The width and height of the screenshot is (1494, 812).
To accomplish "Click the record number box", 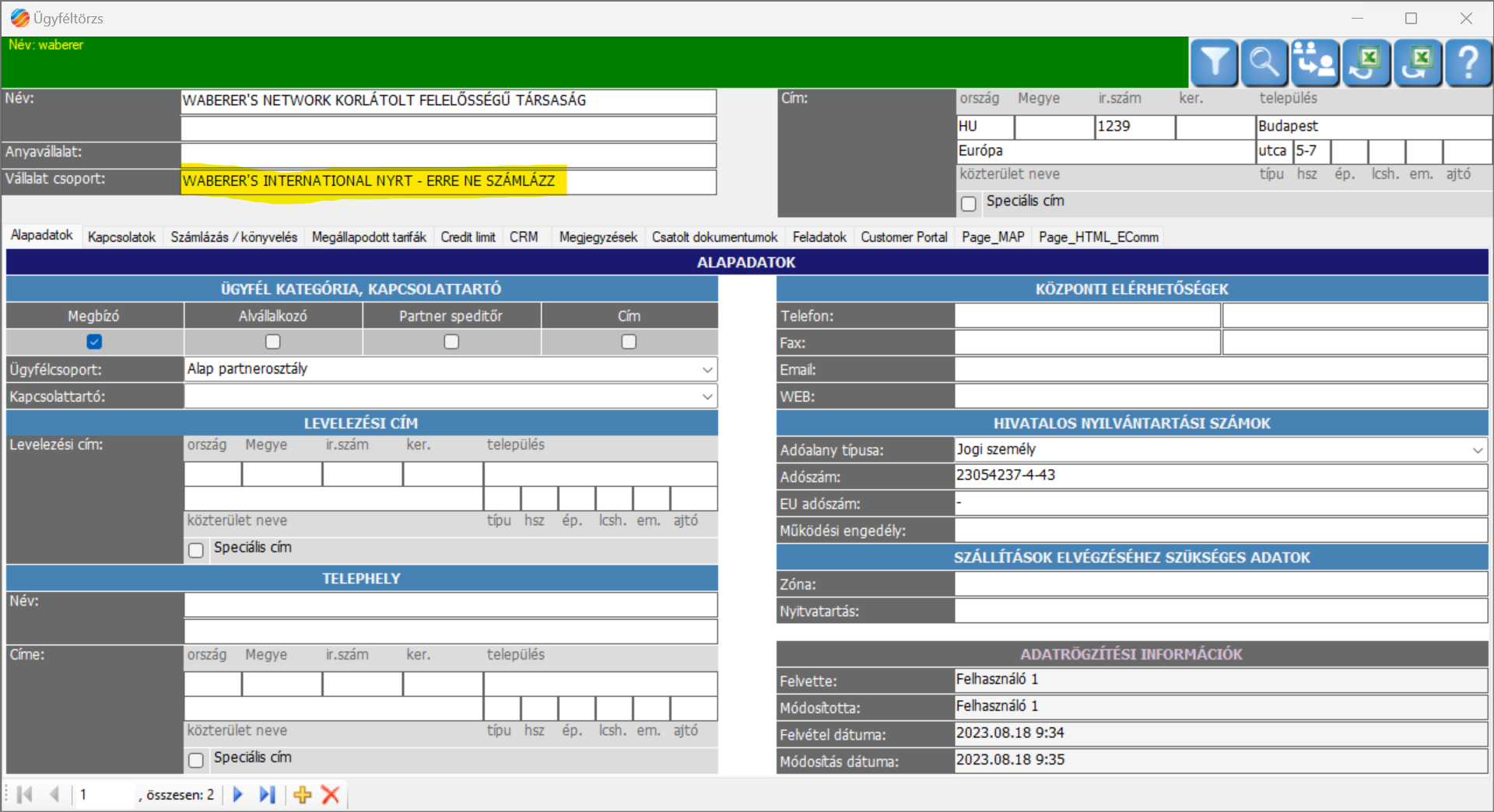I will pos(105,794).
